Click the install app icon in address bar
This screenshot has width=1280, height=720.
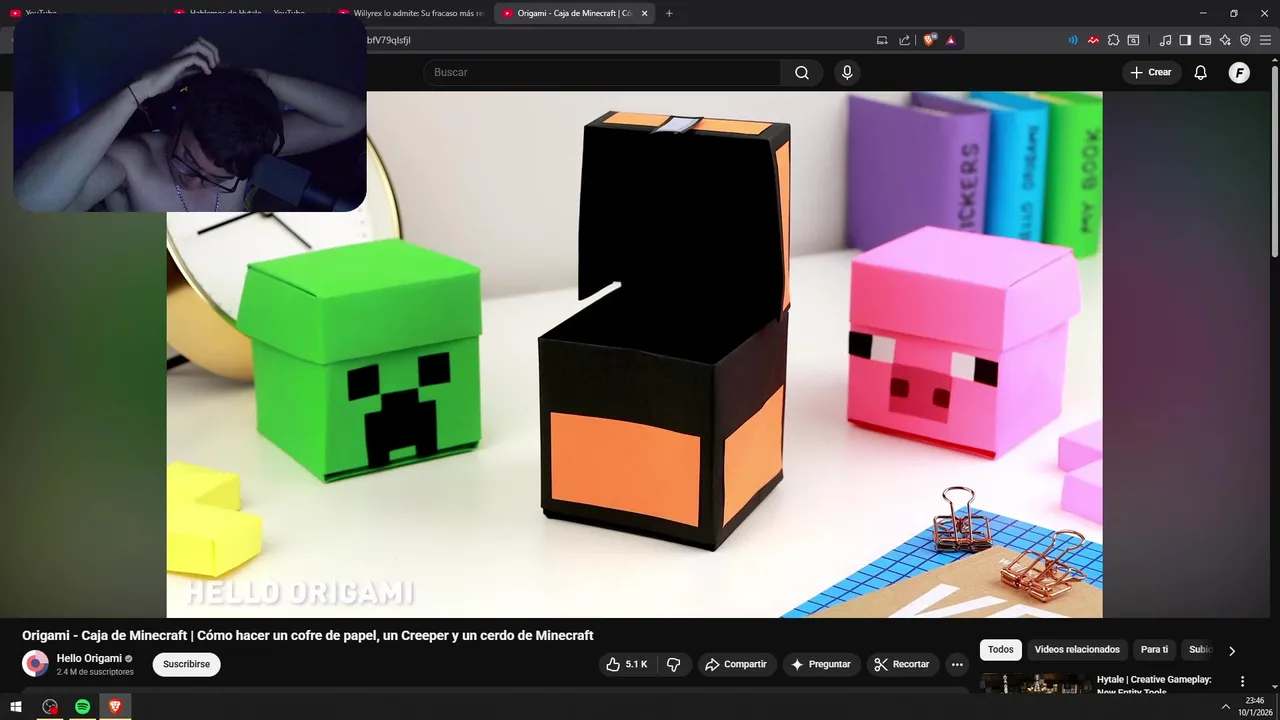pos(882,40)
